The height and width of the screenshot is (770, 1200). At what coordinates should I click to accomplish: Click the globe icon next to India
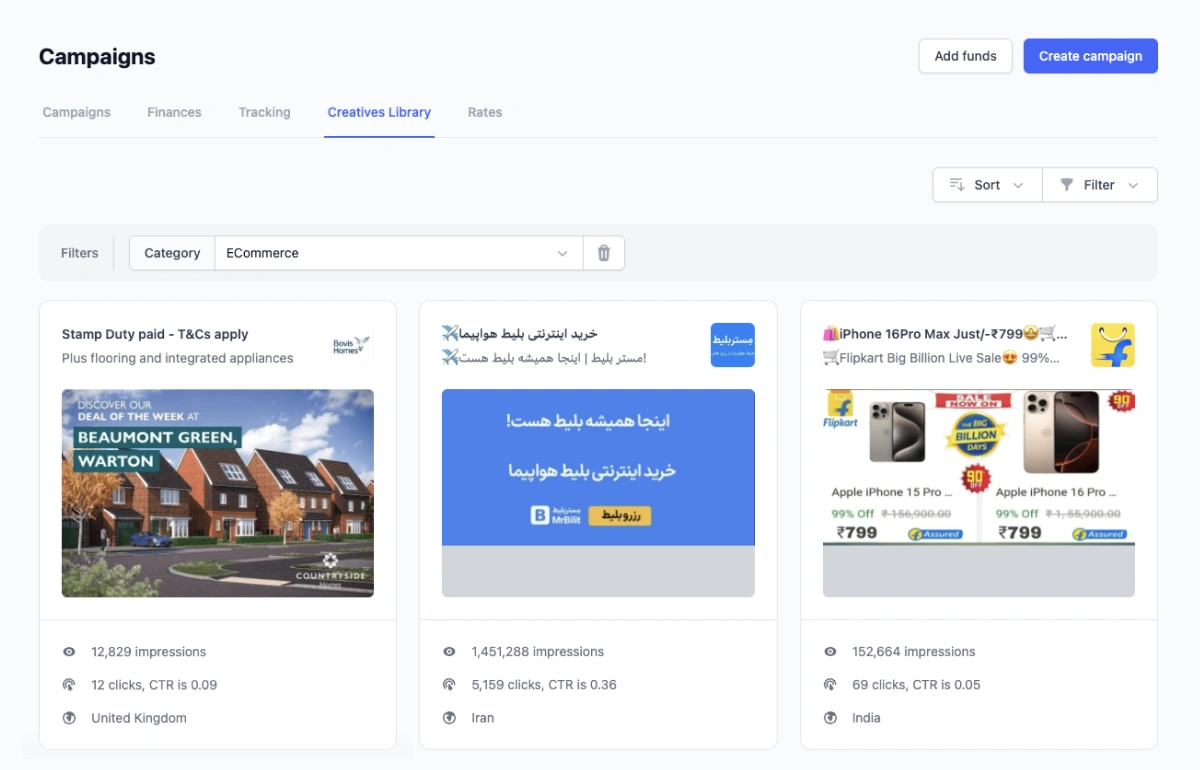(x=830, y=717)
